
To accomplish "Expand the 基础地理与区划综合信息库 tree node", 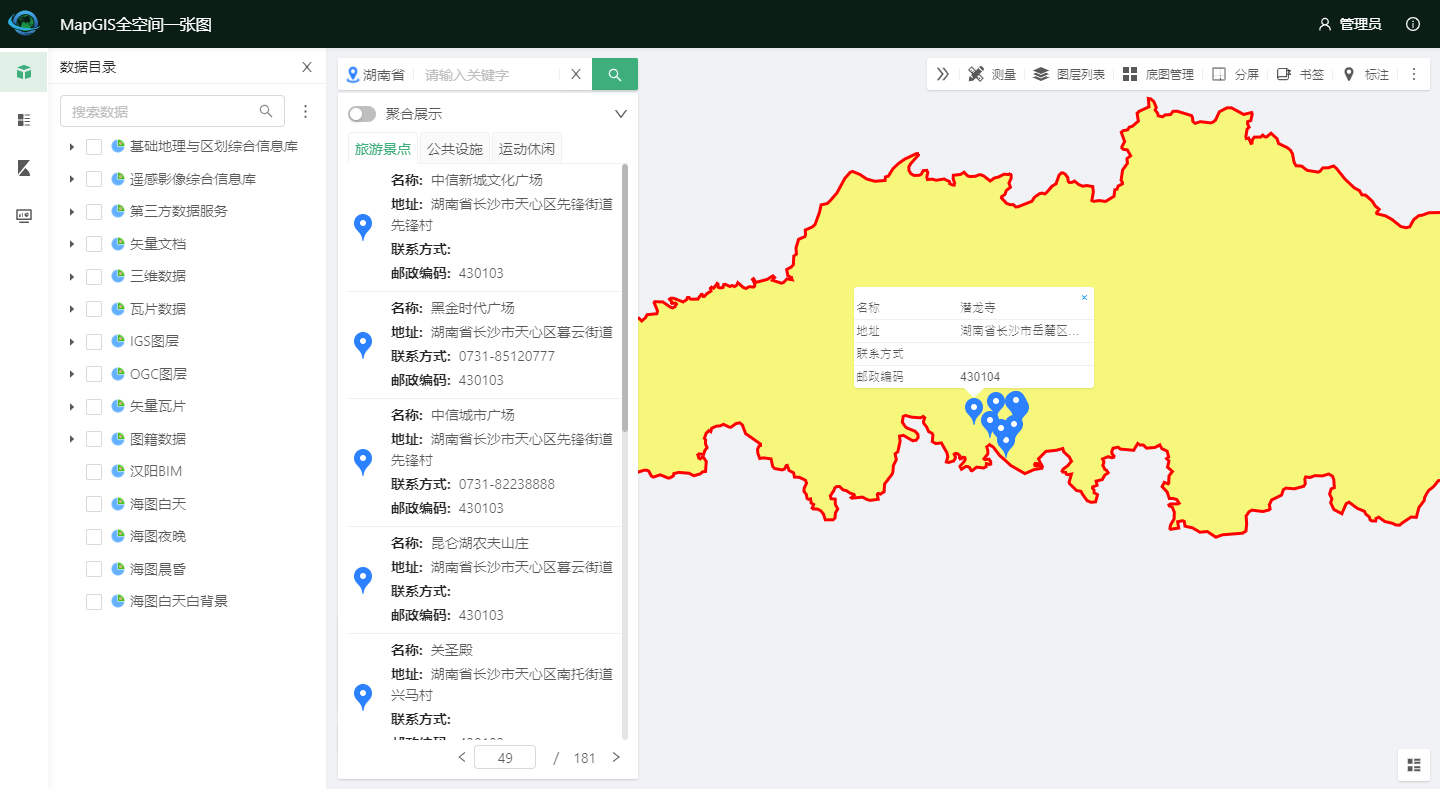I will point(71,147).
